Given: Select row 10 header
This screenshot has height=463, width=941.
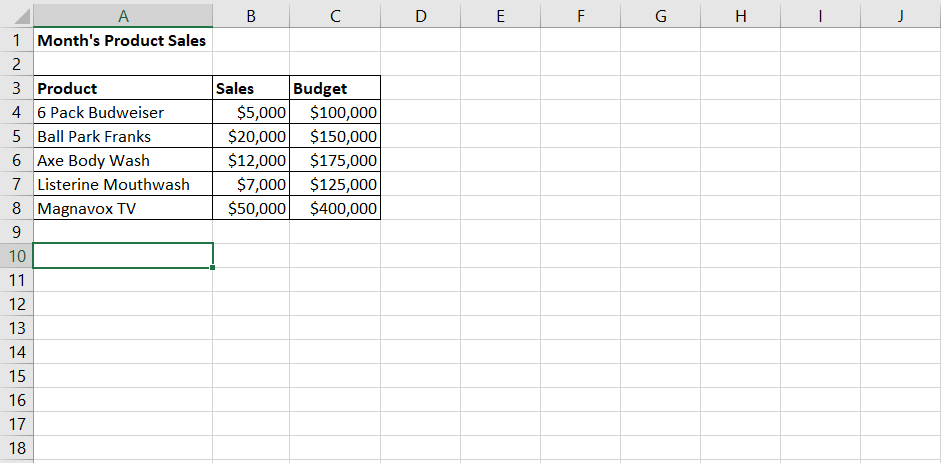Looking at the screenshot, I should click(17, 256).
